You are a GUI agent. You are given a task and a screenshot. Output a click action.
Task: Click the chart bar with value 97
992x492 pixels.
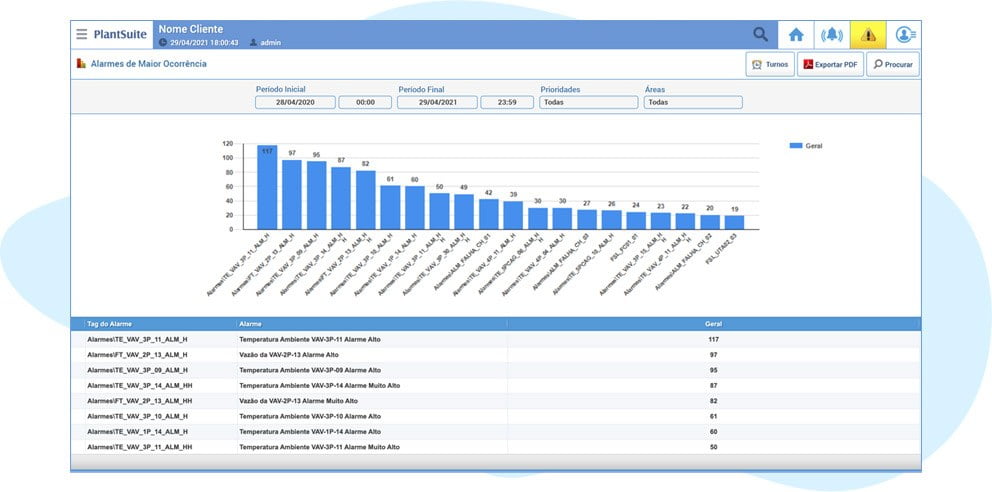pos(292,194)
